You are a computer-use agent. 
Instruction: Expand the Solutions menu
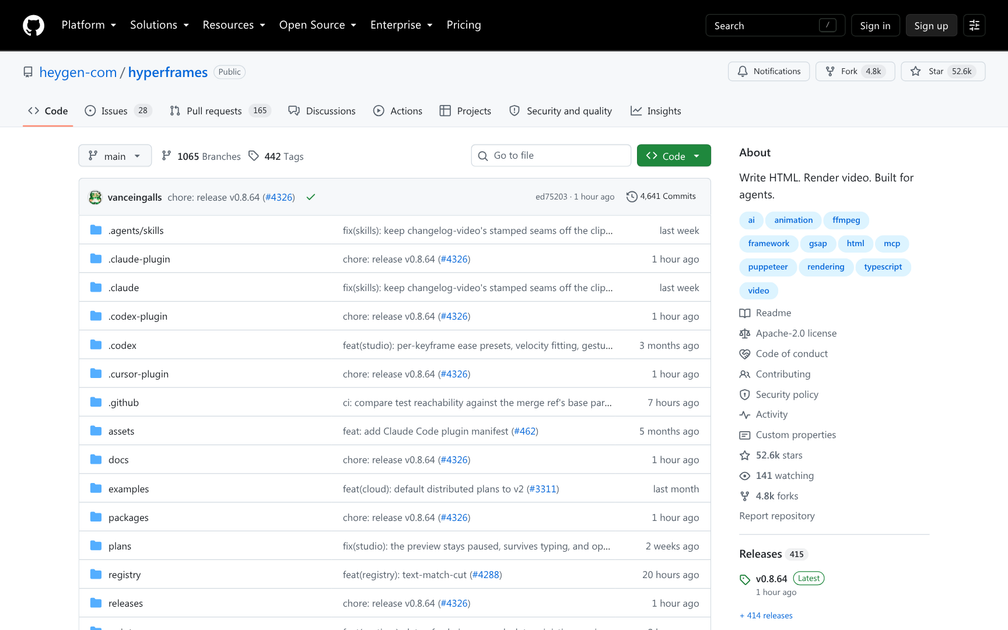[159, 25]
